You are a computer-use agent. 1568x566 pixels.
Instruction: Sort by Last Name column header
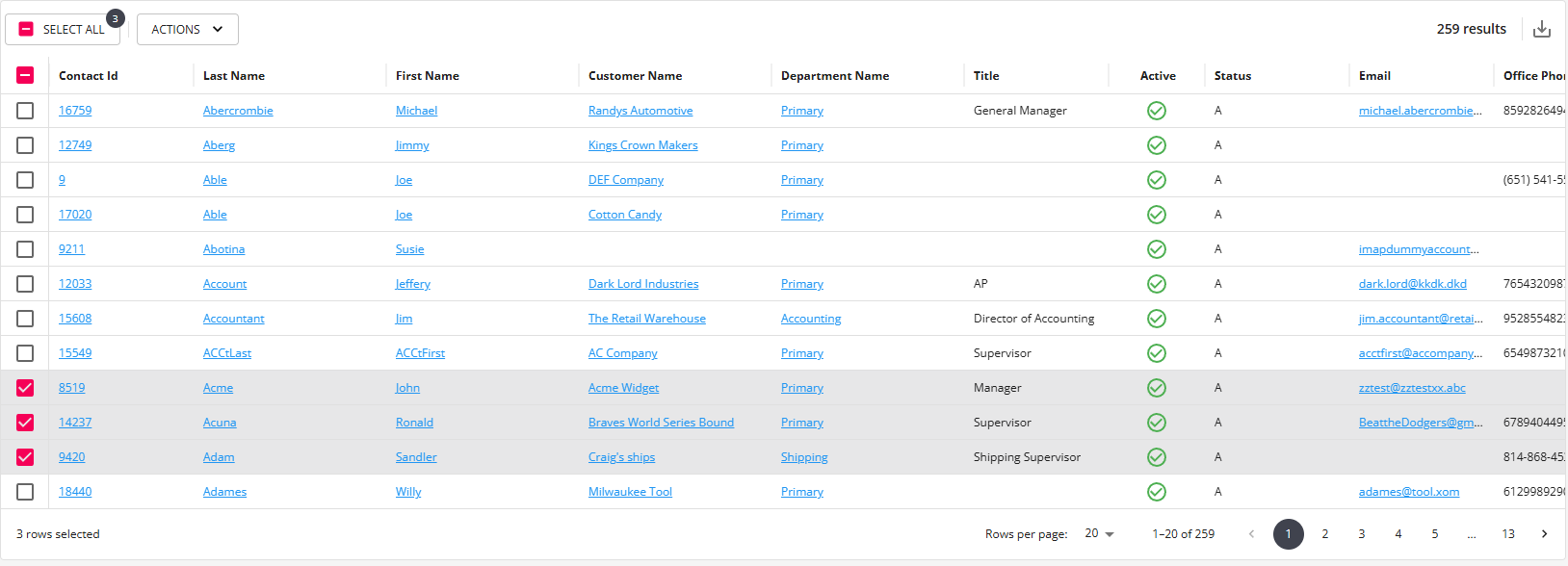234,76
